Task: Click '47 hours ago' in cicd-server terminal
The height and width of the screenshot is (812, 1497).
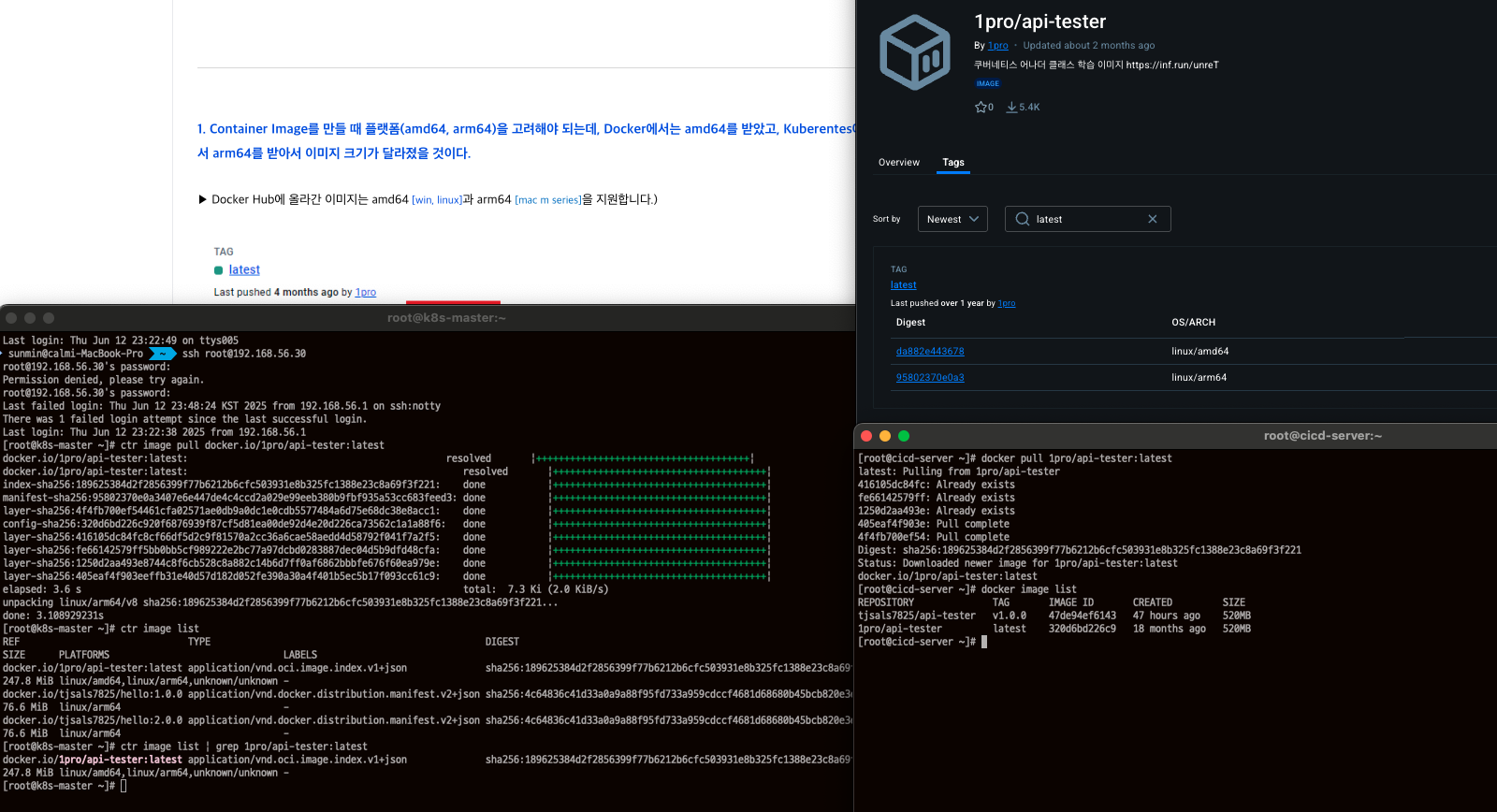Action: tap(1167, 616)
